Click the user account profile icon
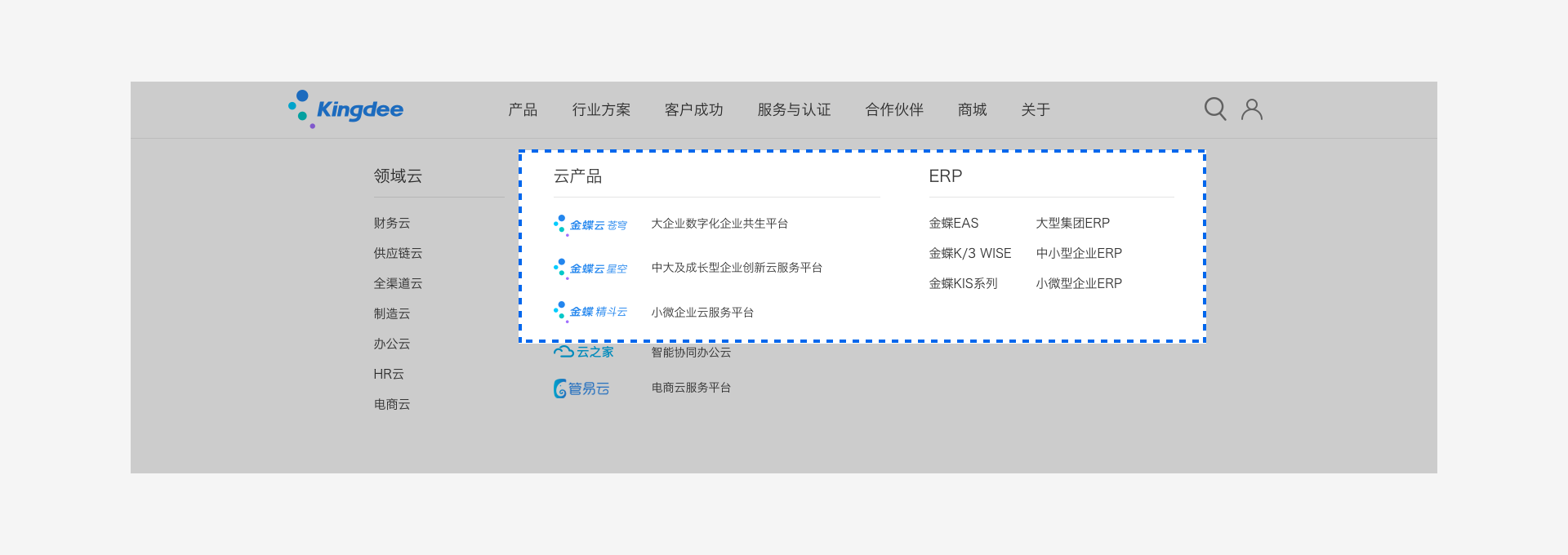Image resolution: width=1568 pixels, height=555 pixels. 1252,109
